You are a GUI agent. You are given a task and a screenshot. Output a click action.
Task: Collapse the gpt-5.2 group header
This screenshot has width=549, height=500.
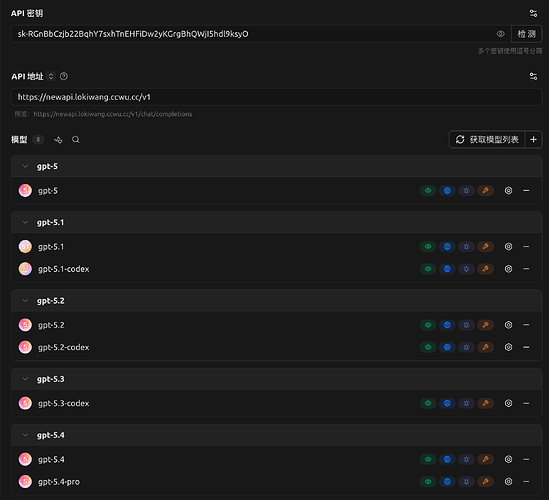click(277, 301)
